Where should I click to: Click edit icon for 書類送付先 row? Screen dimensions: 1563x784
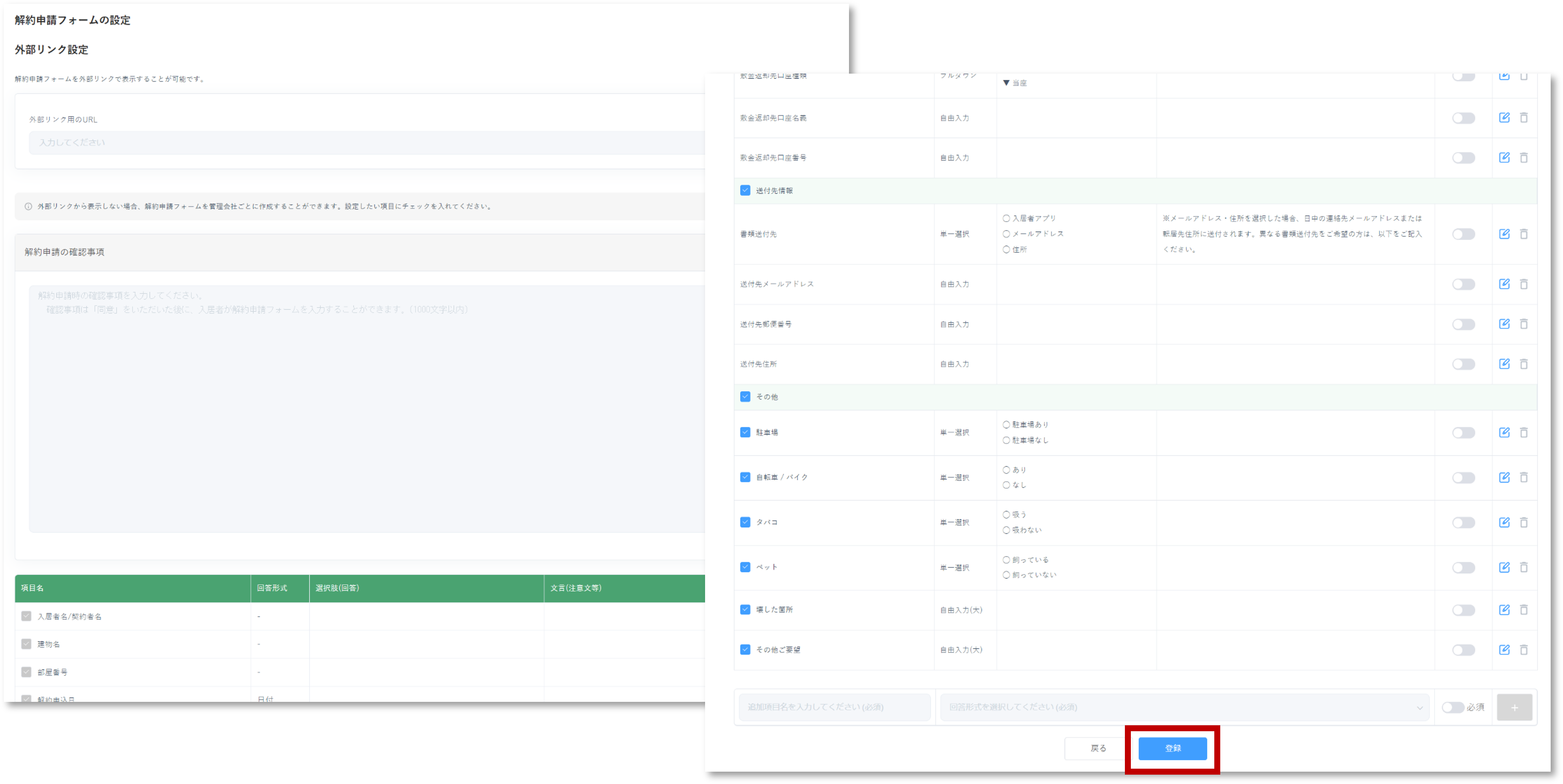point(1504,234)
